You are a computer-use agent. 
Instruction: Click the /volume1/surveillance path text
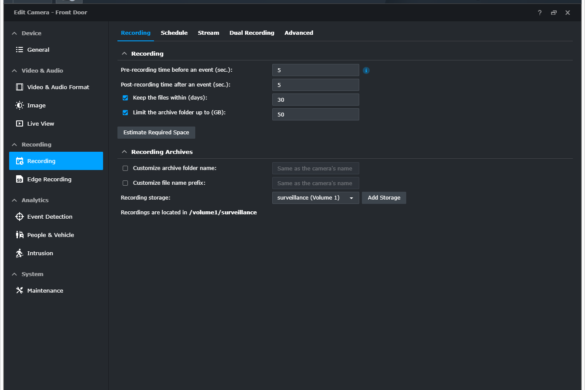click(223, 212)
